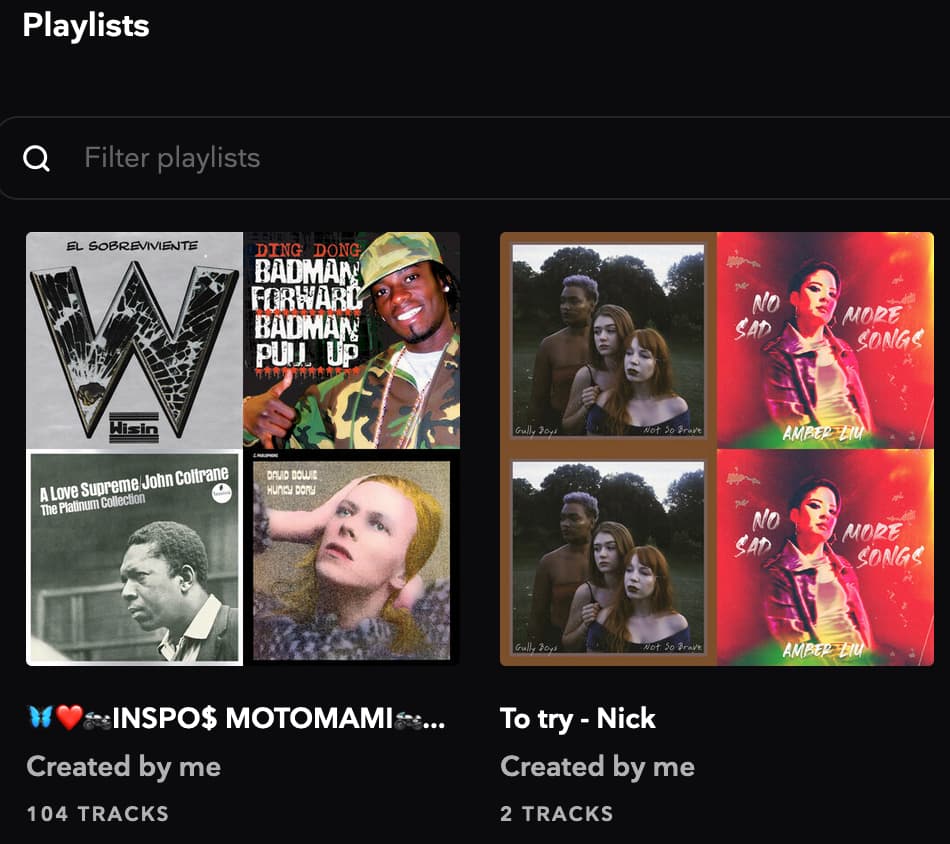This screenshot has width=950, height=844.
Task: Select the top Amber Liu No More Sad Songs cover
Action: click(825, 340)
